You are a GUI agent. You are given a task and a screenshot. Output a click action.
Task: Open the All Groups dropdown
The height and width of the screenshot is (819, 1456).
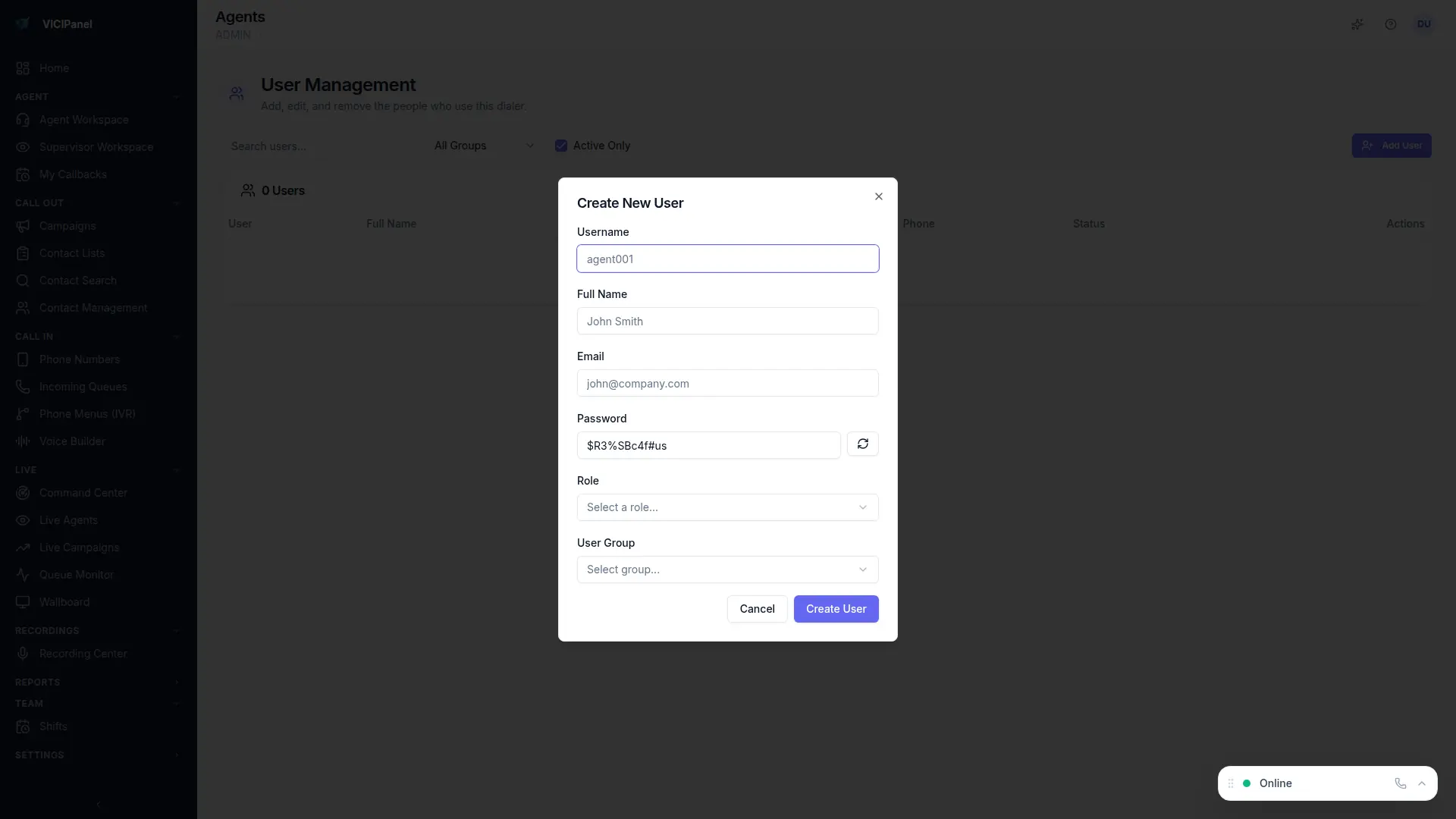click(x=485, y=146)
